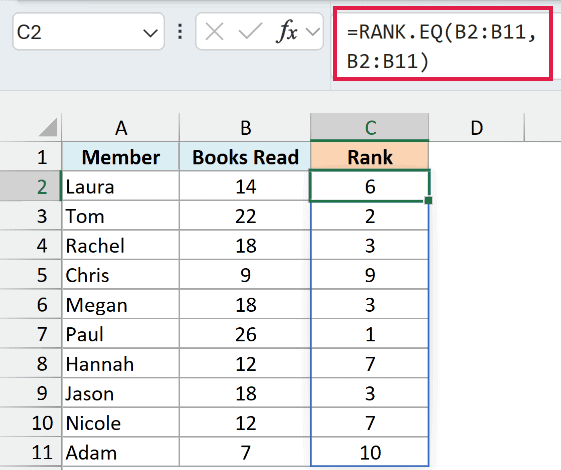Screen dimensions: 561x470
Task: Select row 10 header
Action: (31, 423)
